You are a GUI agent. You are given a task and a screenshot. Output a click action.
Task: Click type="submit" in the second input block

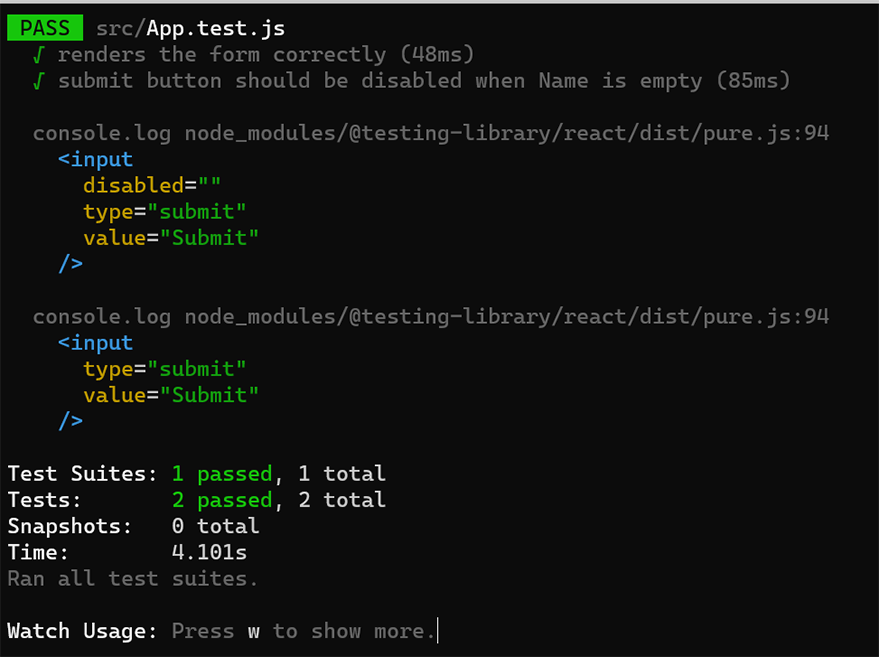165,369
